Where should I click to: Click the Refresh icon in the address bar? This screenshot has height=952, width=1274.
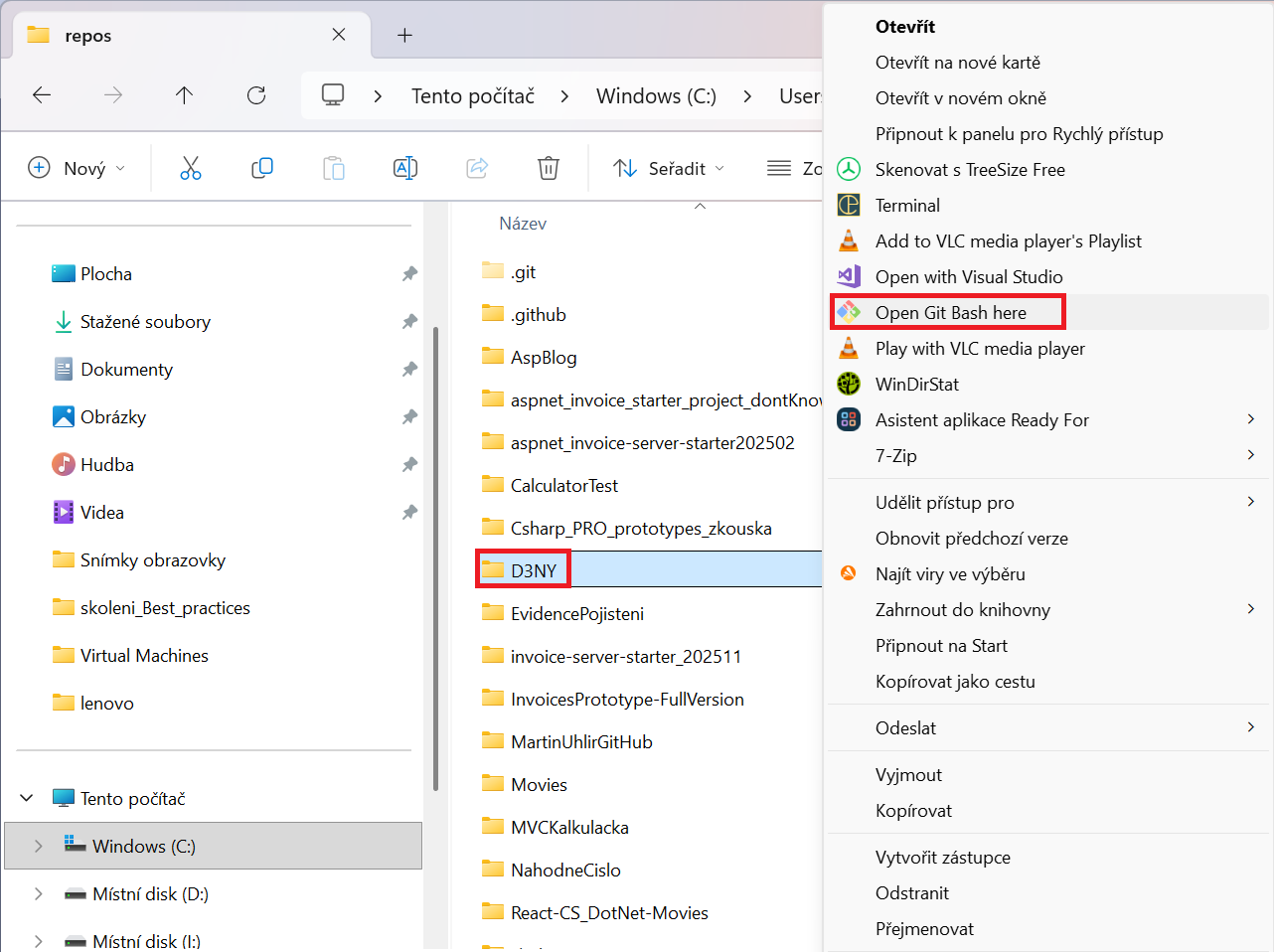point(255,94)
